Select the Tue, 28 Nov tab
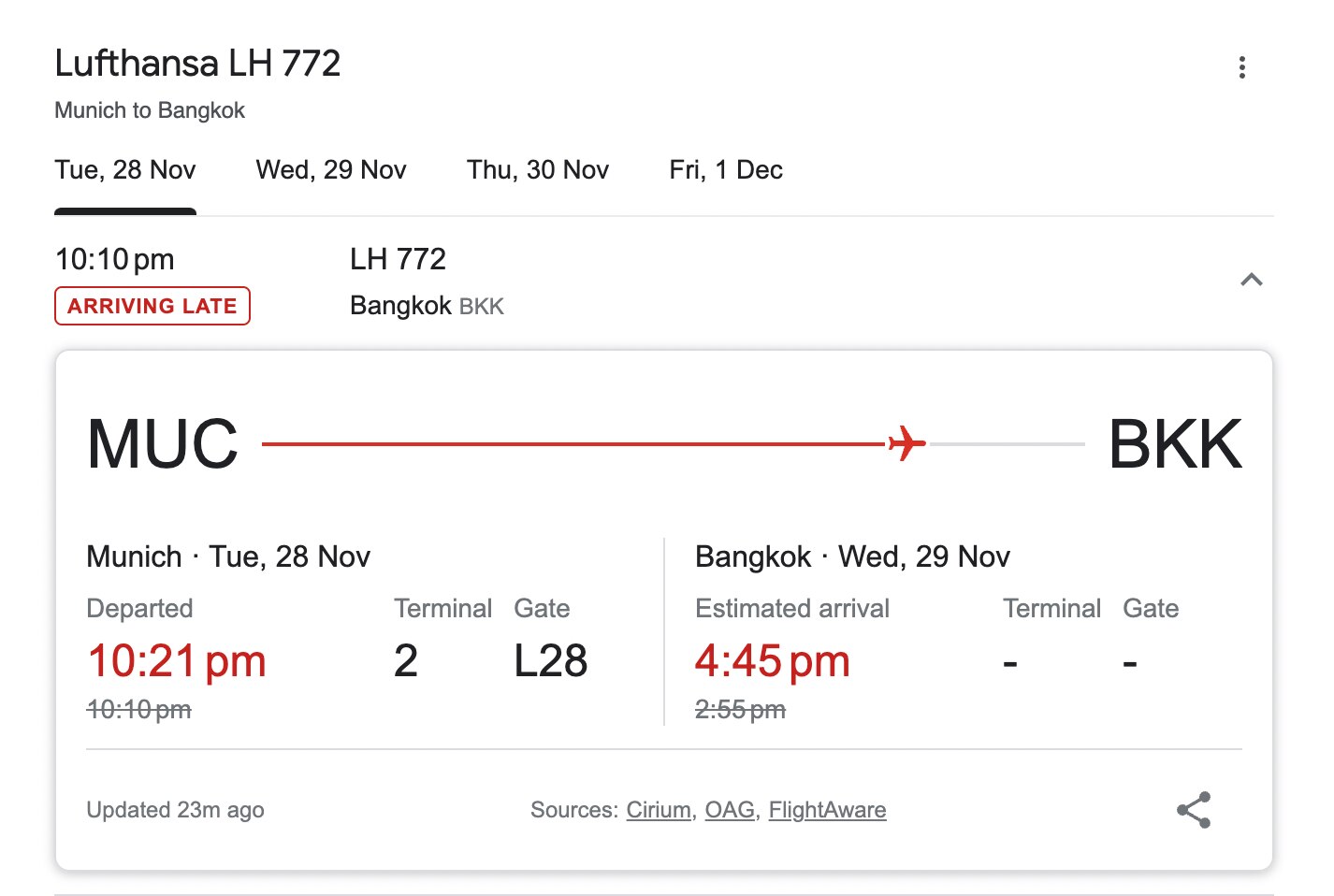This screenshot has width=1334, height=896. coord(125,170)
